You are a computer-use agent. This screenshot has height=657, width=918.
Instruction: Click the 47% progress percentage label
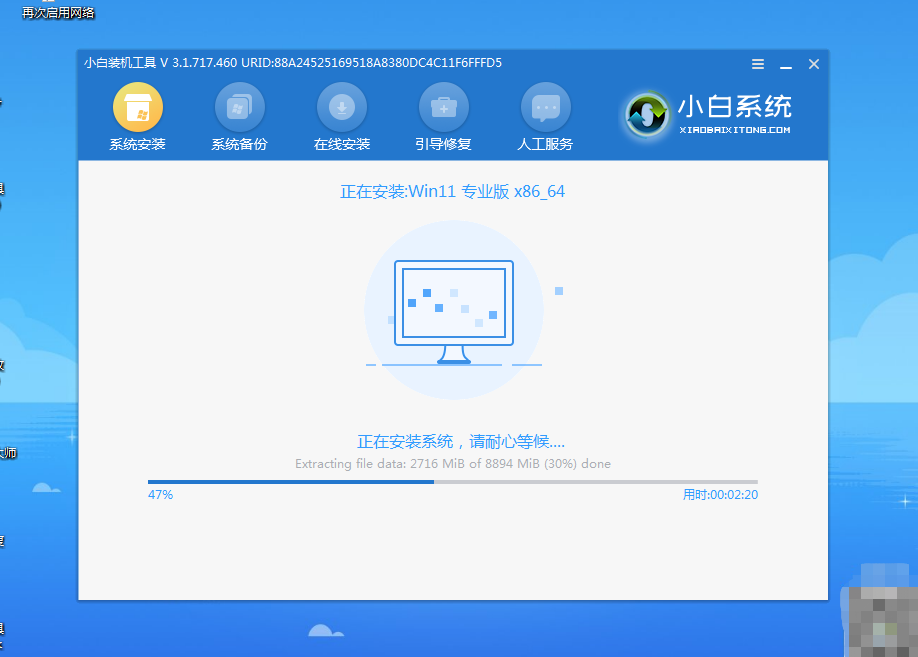(x=160, y=495)
